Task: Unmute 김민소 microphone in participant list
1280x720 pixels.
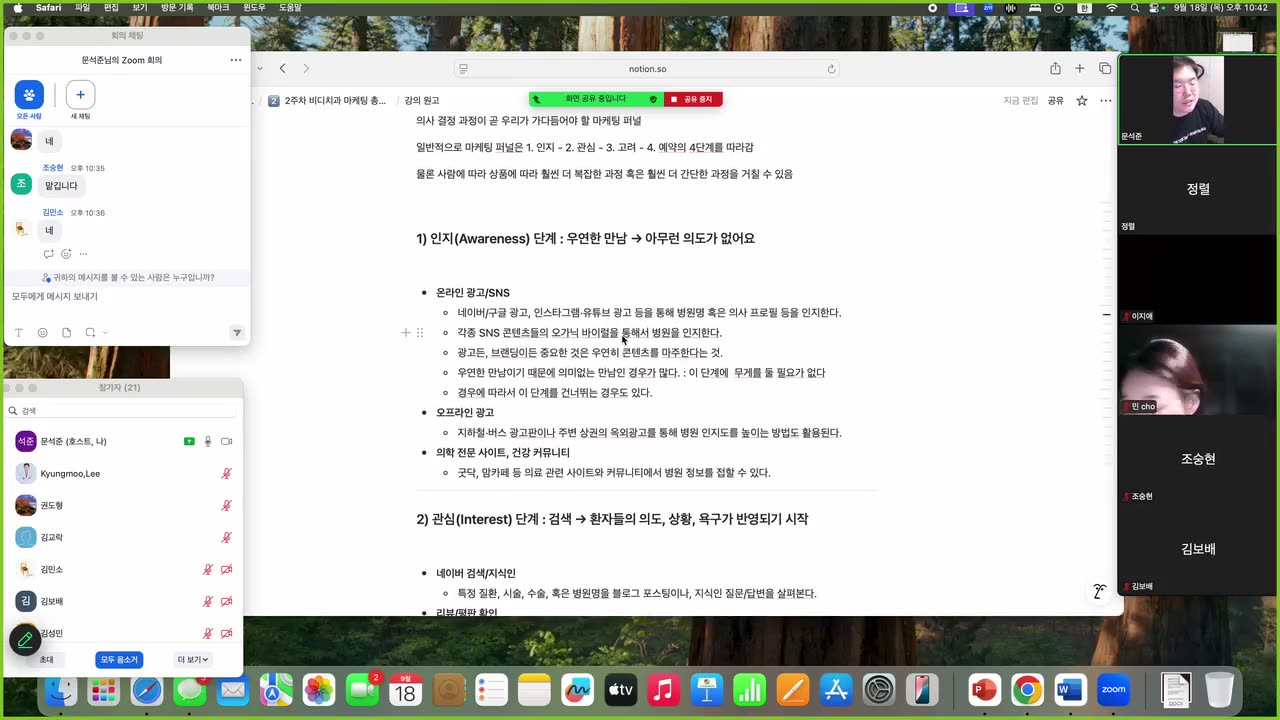Action: [x=208, y=569]
